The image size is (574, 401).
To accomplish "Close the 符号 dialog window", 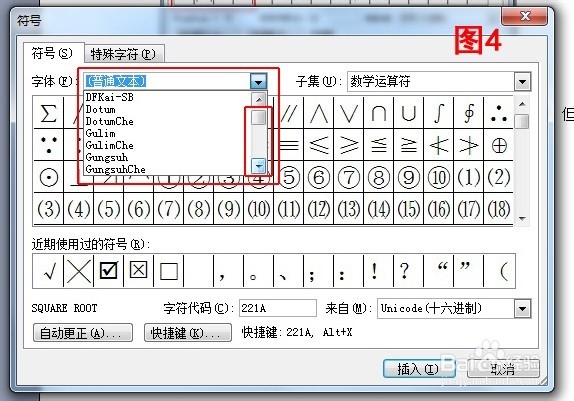I will coord(525,16).
